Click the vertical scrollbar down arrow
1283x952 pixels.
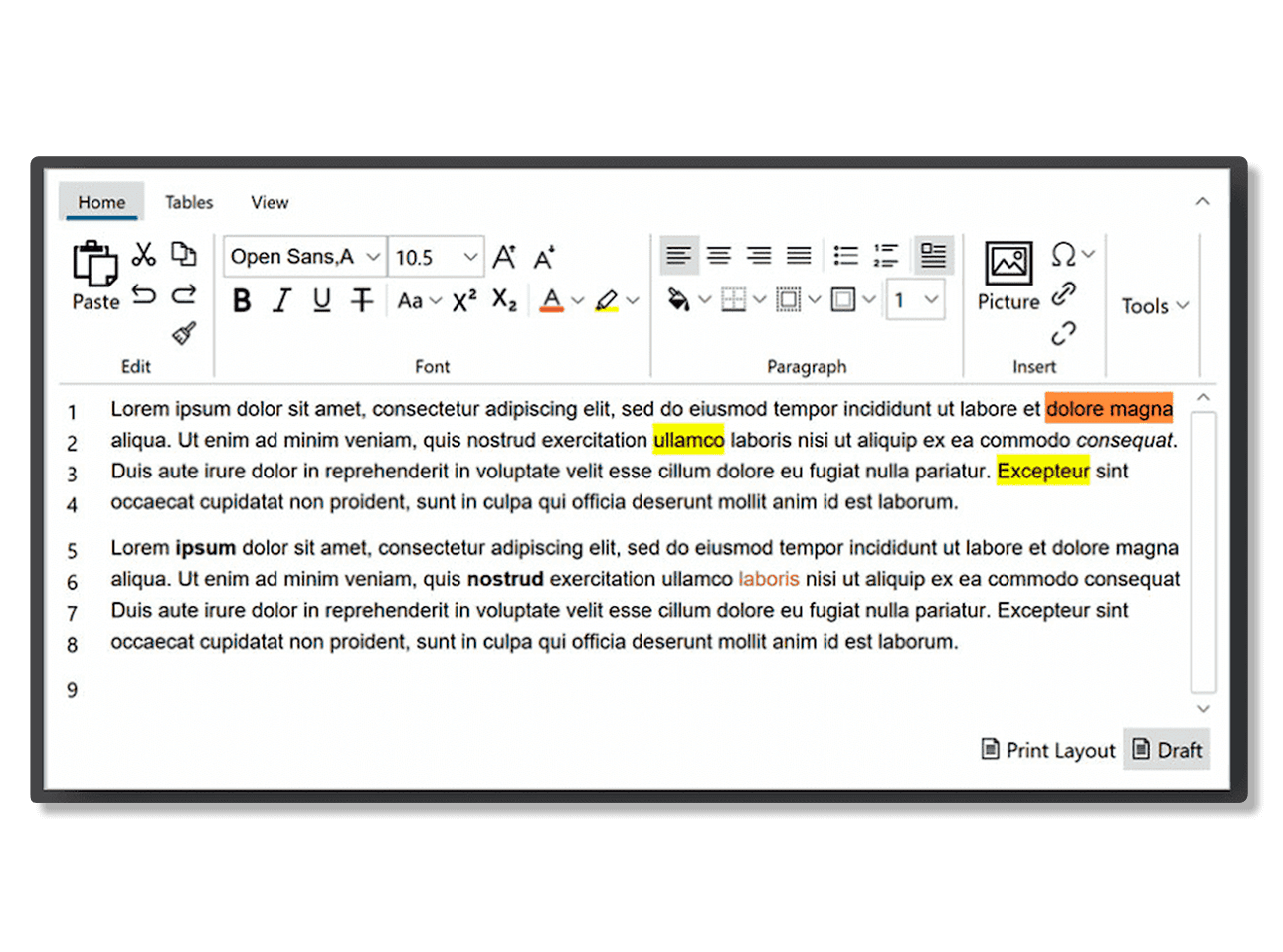pyautogui.click(x=1203, y=709)
